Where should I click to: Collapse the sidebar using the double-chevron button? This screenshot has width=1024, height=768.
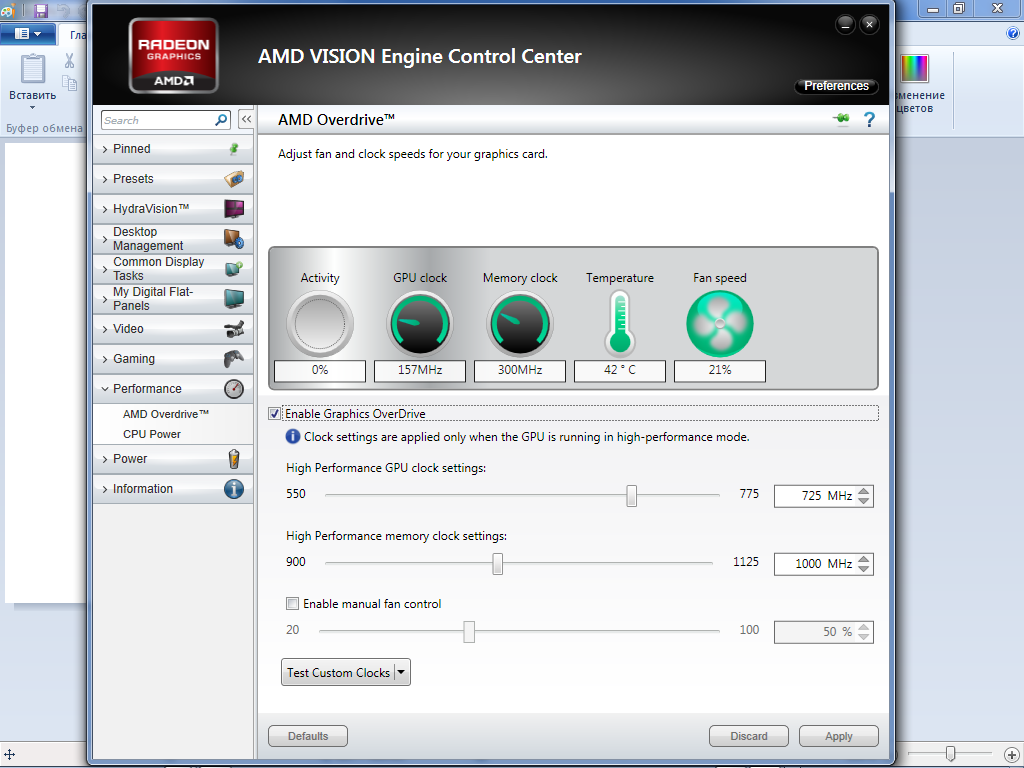tap(245, 120)
